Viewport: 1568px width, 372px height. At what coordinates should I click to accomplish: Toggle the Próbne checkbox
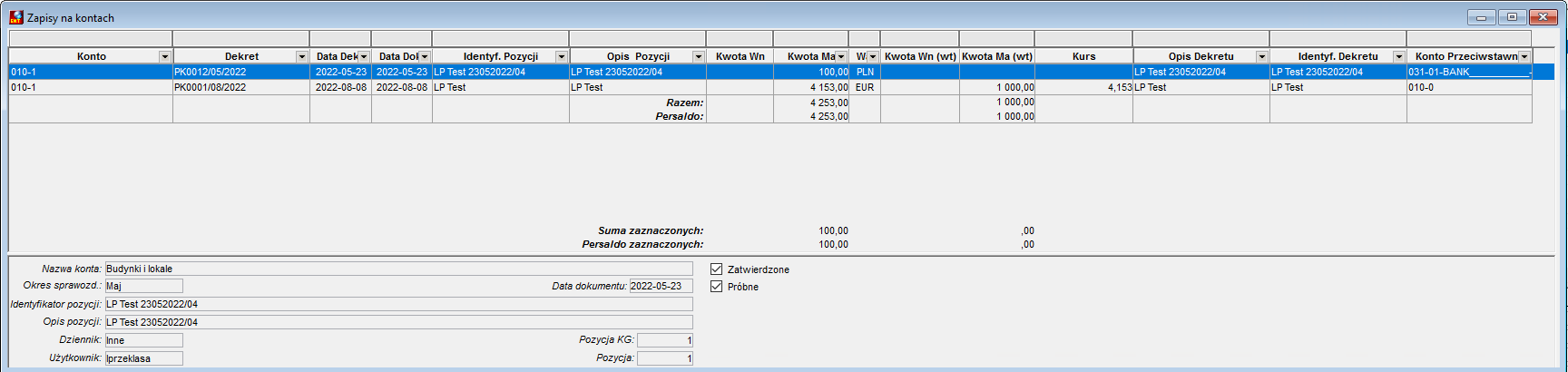[x=717, y=287]
